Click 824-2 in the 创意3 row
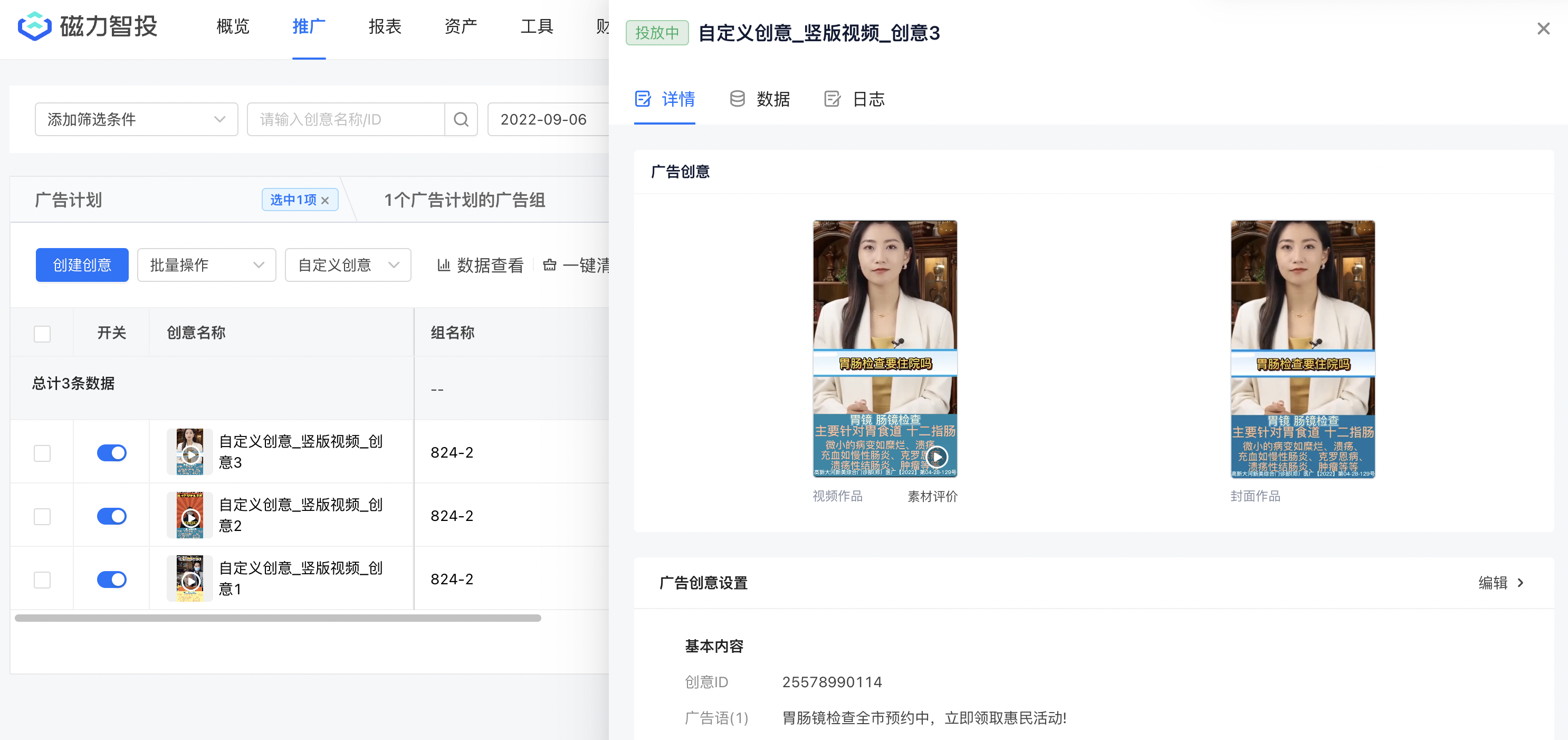The height and width of the screenshot is (740, 1568). pos(452,452)
